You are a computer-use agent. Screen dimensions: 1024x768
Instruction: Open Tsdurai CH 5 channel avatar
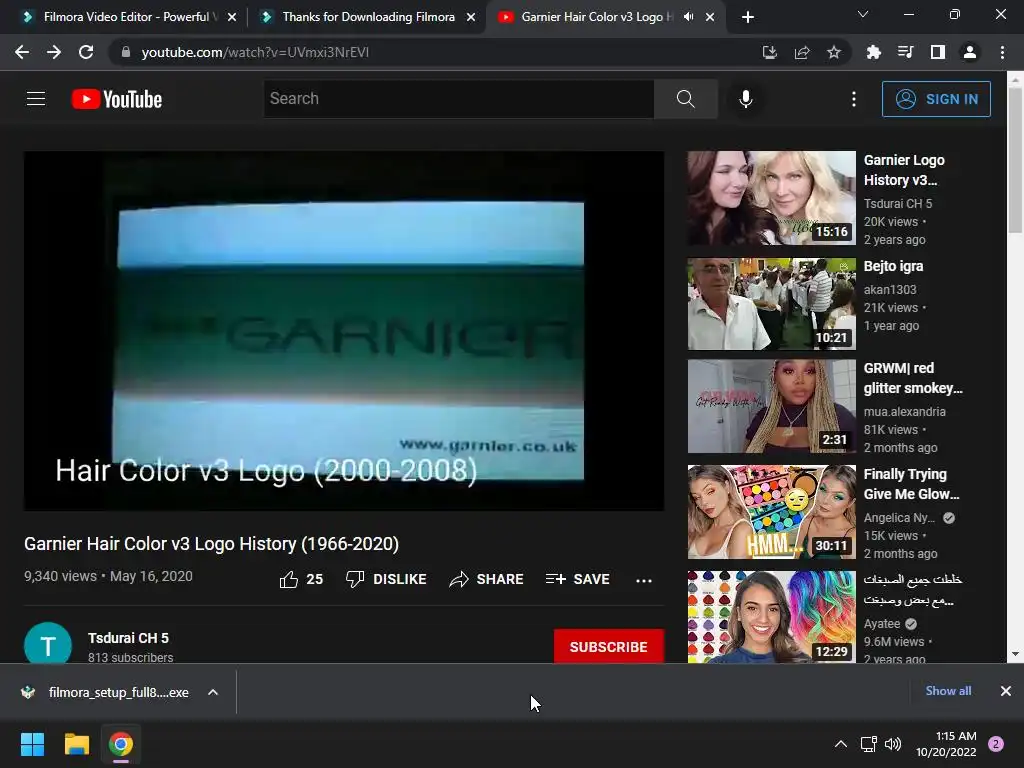coord(48,645)
